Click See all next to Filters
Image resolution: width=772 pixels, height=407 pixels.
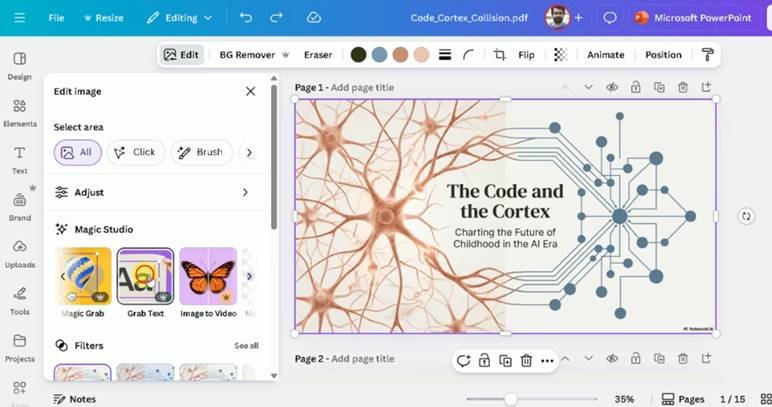(x=246, y=346)
